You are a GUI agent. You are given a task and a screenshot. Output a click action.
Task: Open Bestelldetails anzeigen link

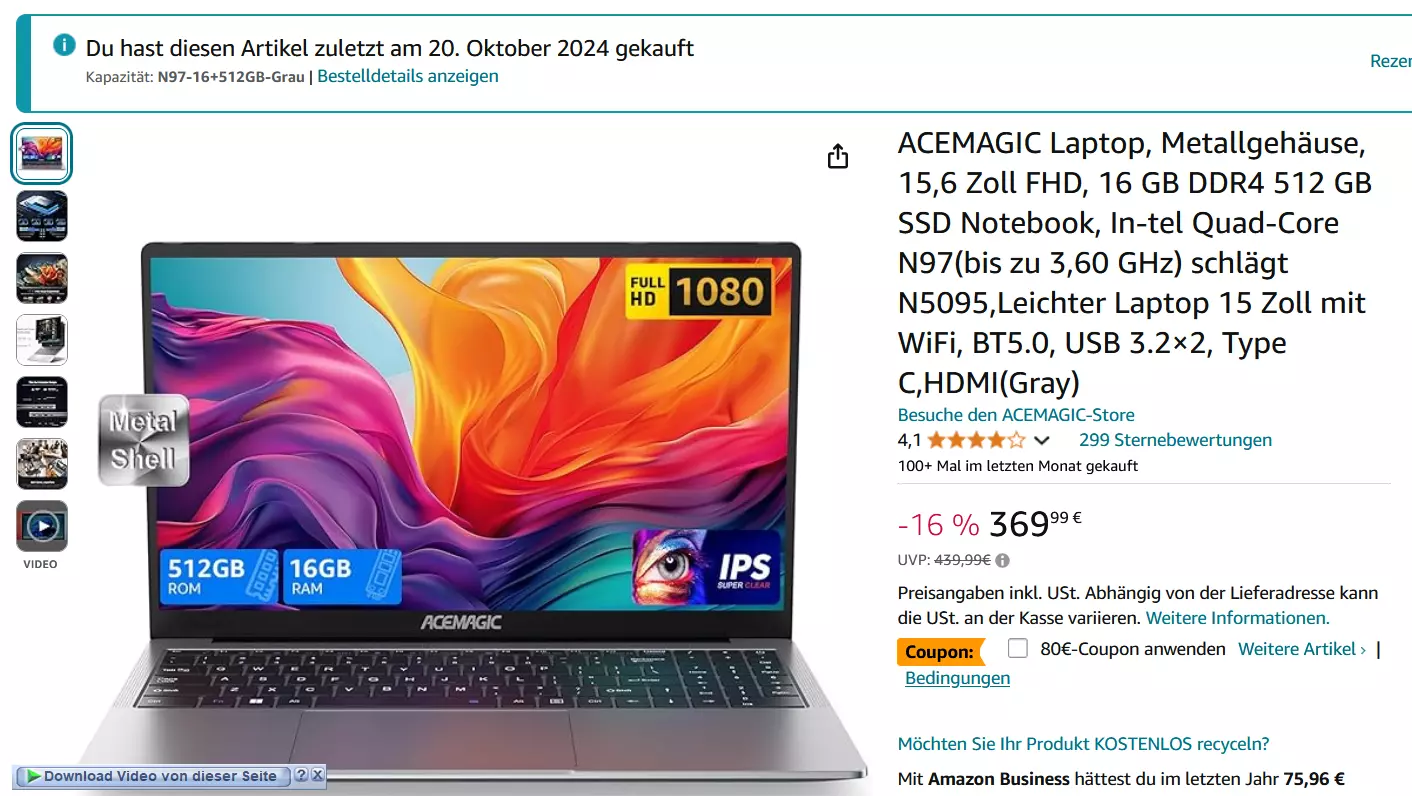pos(408,76)
